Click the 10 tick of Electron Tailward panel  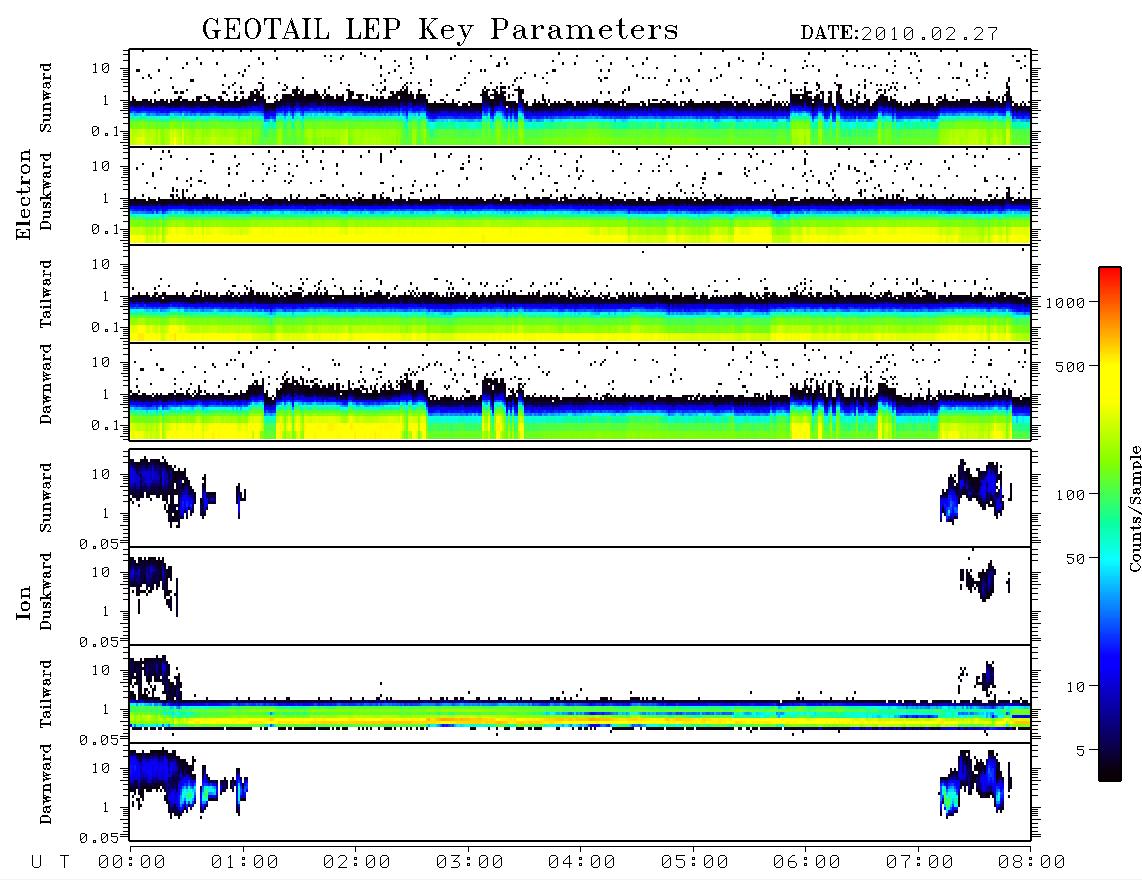pos(101,264)
